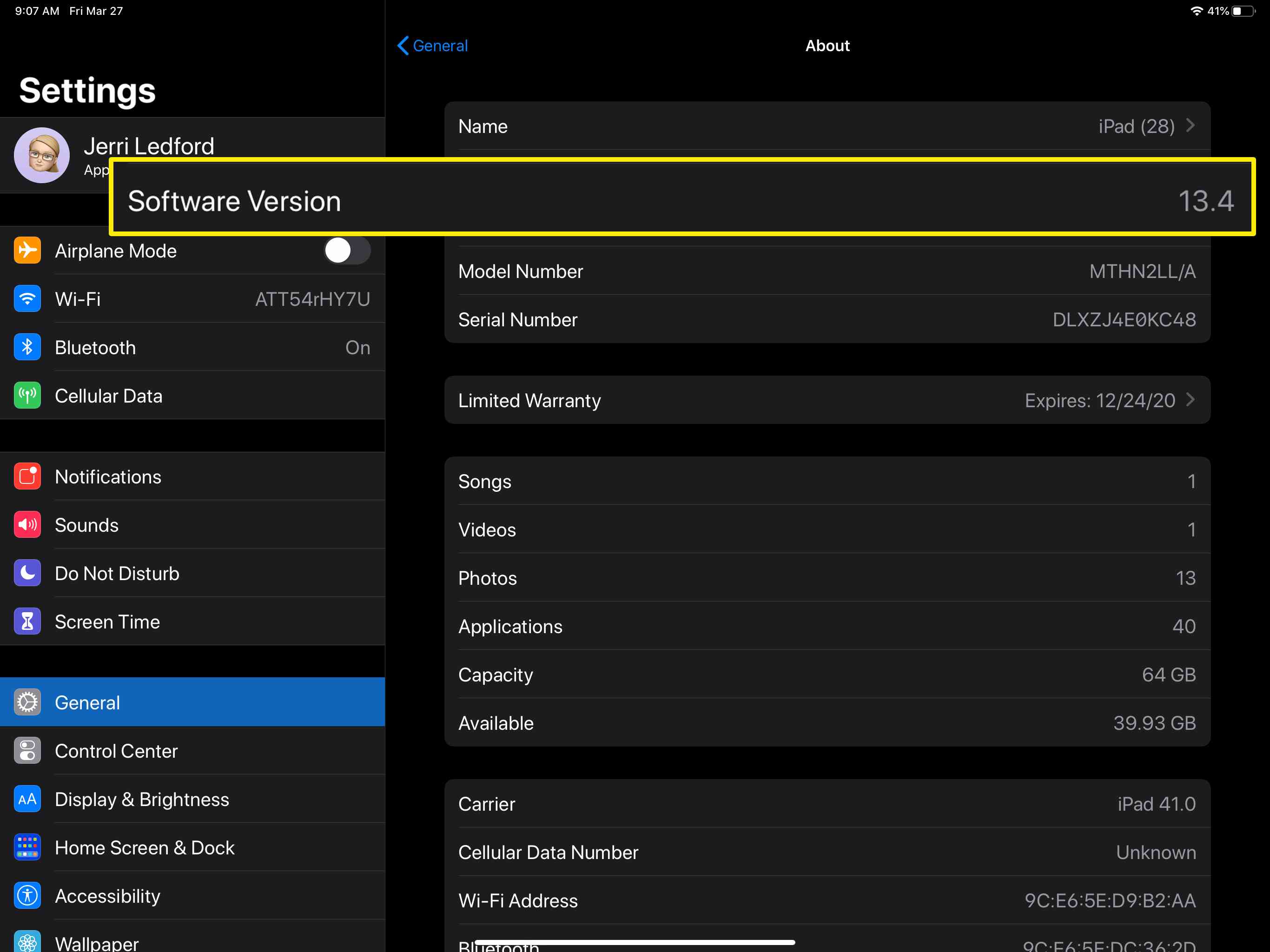
Task: Tap the home indicator bar
Action: click(x=635, y=942)
